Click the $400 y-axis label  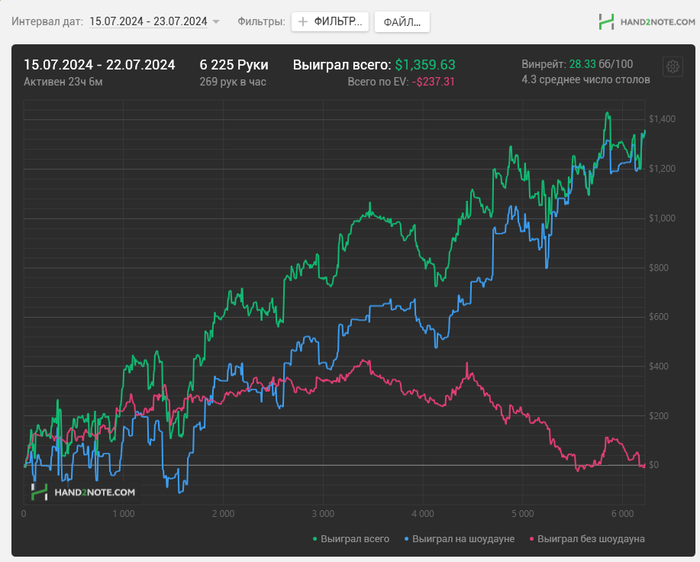tap(659, 366)
